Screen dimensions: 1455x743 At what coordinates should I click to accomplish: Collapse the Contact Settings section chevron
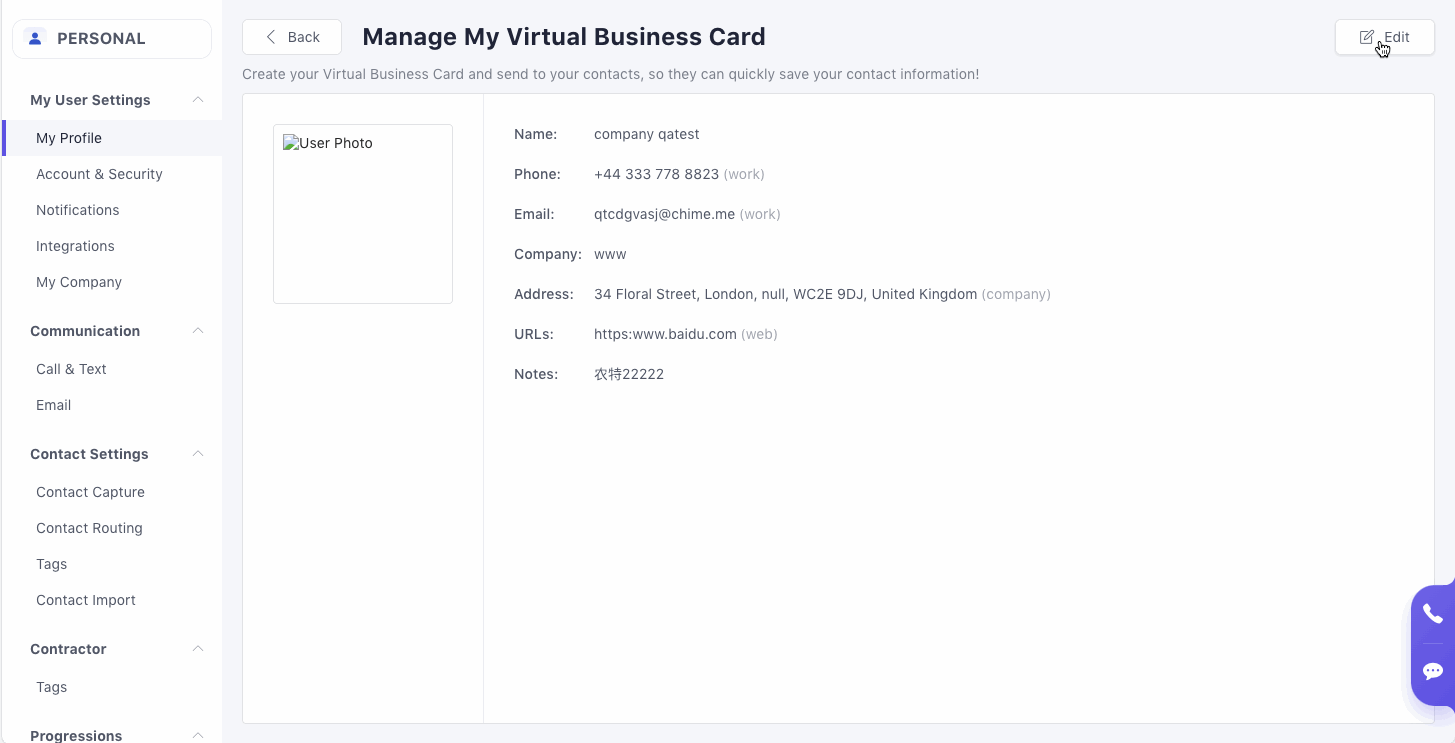click(x=198, y=454)
